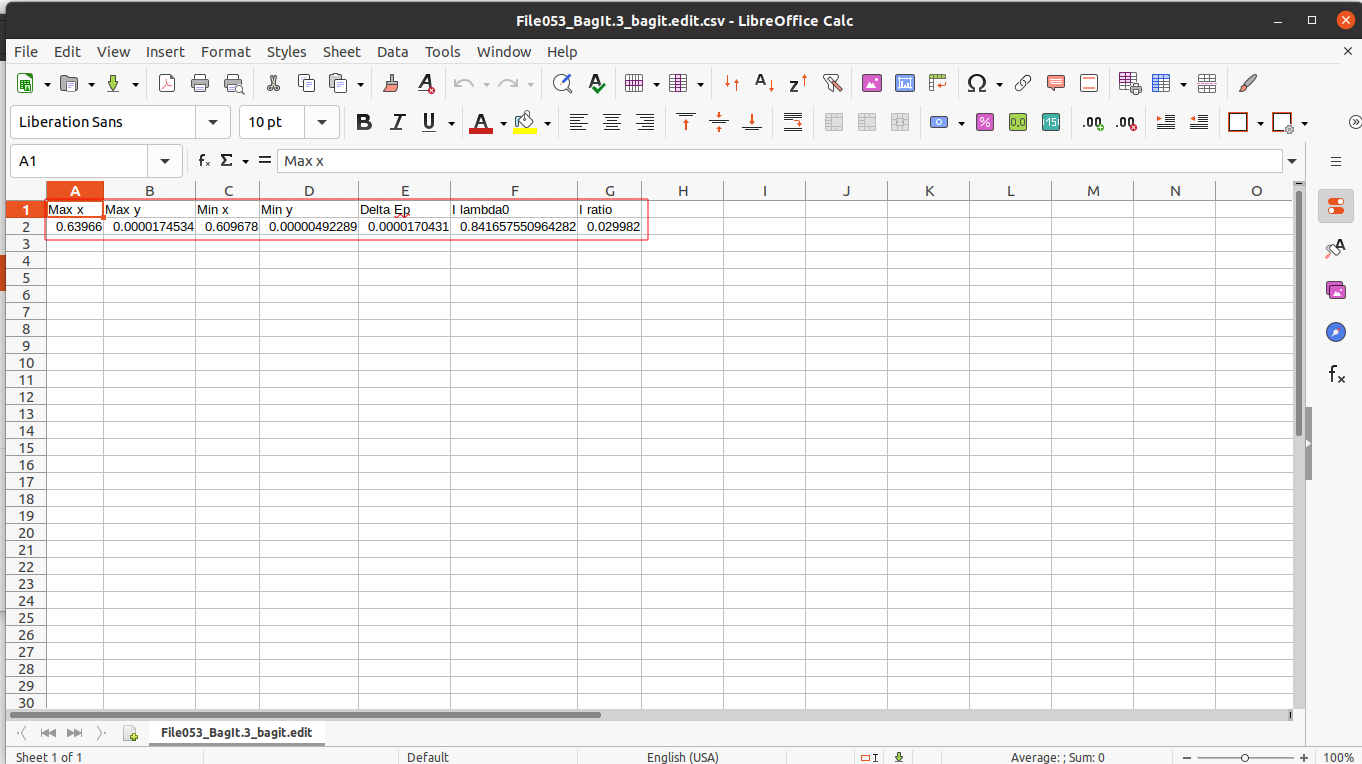This screenshot has width=1362, height=764.
Task: Format cell as percent
Action: [x=985, y=122]
